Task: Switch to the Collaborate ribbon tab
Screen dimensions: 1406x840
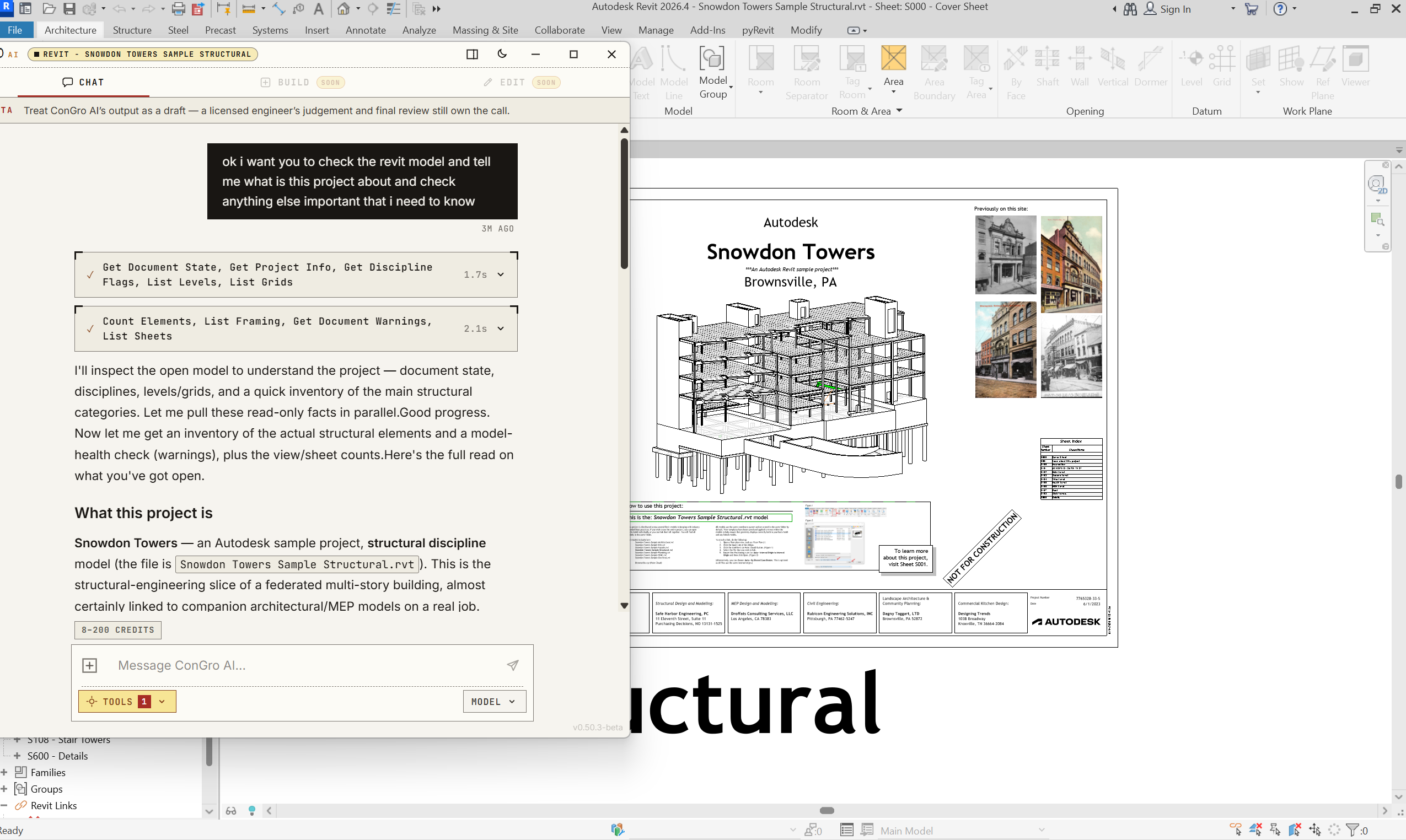Action: tap(560, 30)
